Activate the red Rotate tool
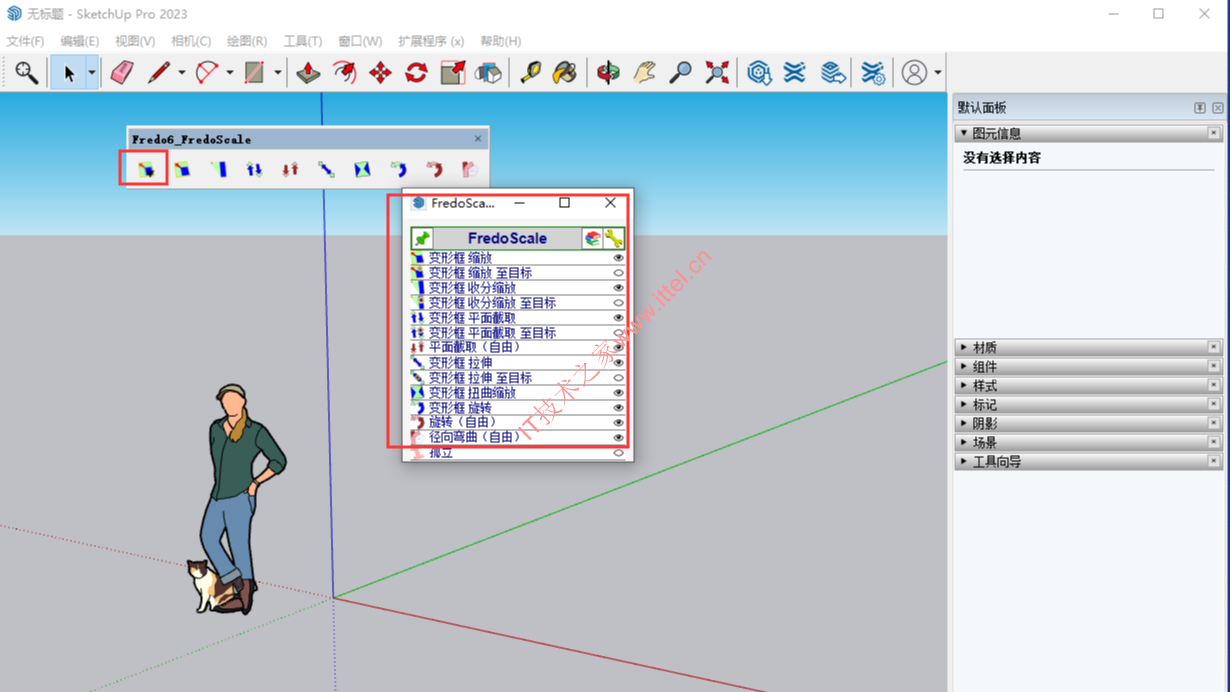1230x692 pixels. pyautogui.click(x=416, y=72)
